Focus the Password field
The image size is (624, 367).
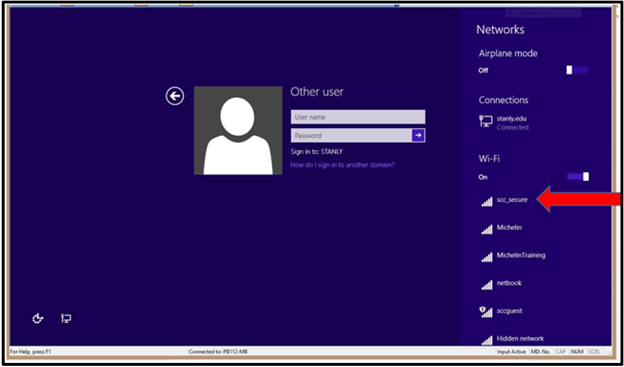tap(351, 135)
